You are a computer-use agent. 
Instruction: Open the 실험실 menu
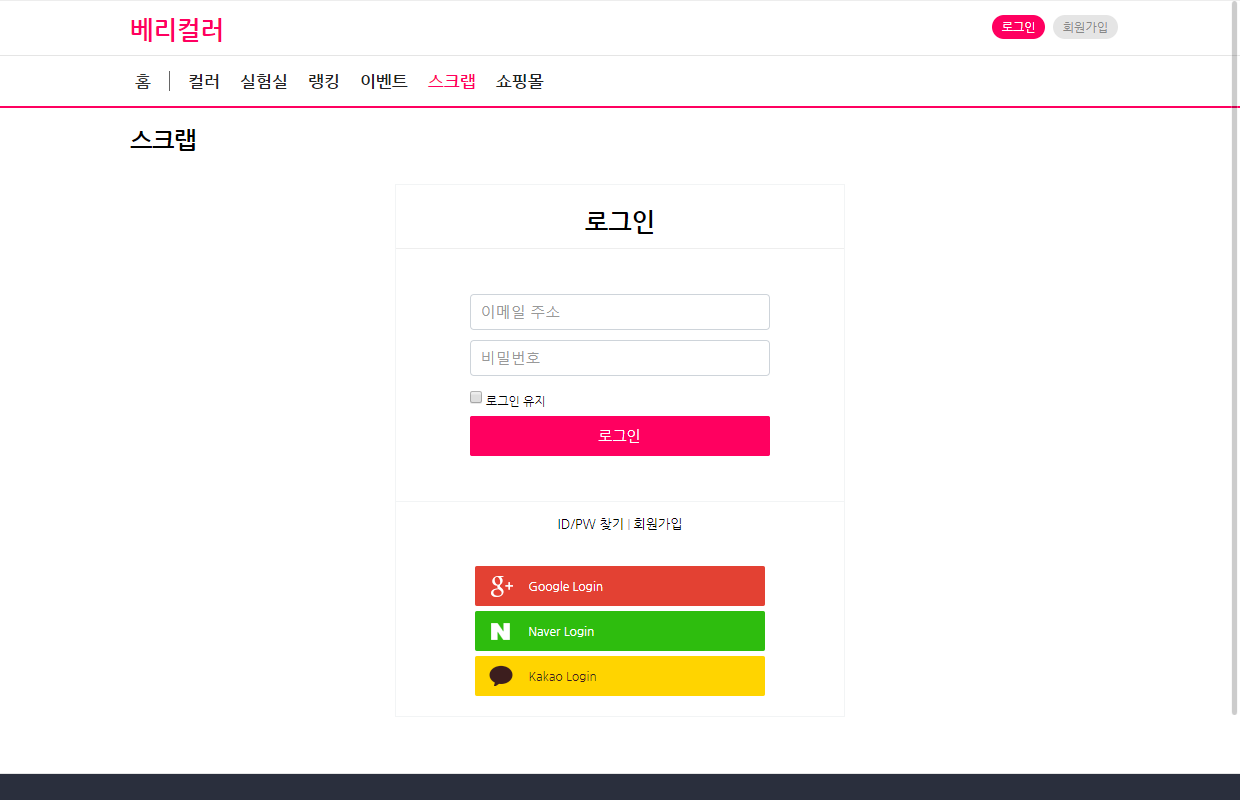coord(264,81)
